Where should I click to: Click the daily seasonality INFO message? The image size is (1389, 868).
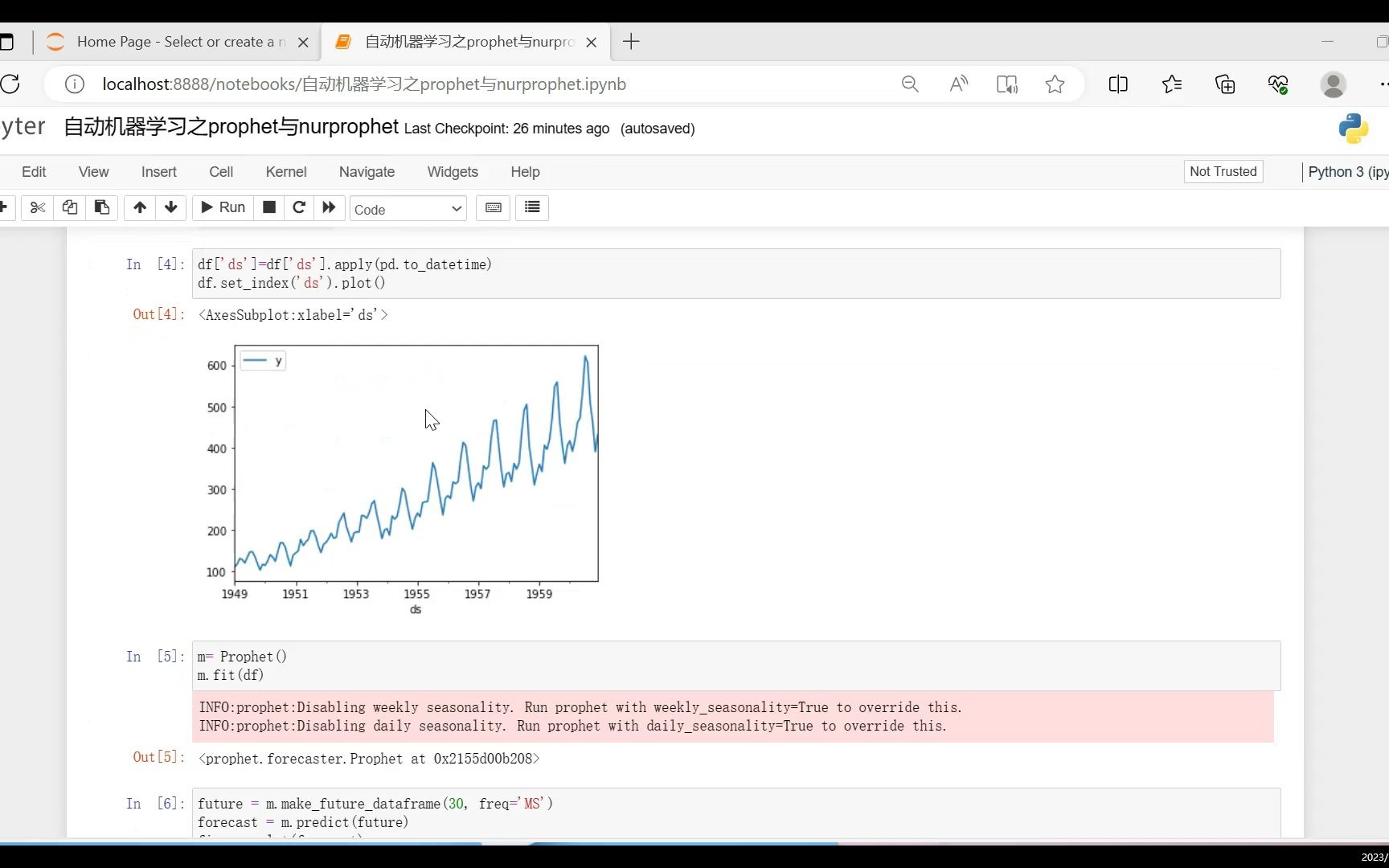click(x=573, y=726)
